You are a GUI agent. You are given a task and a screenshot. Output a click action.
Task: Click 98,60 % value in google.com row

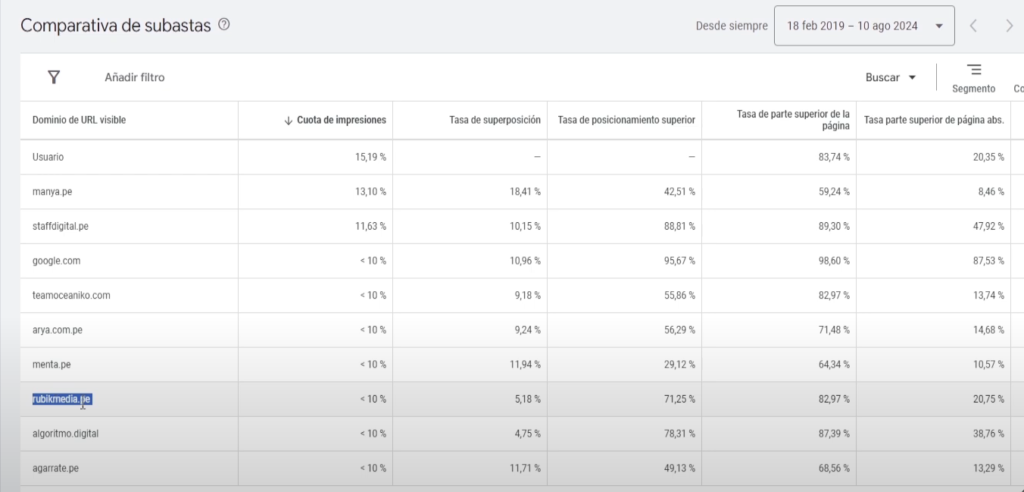tap(835, 261)
